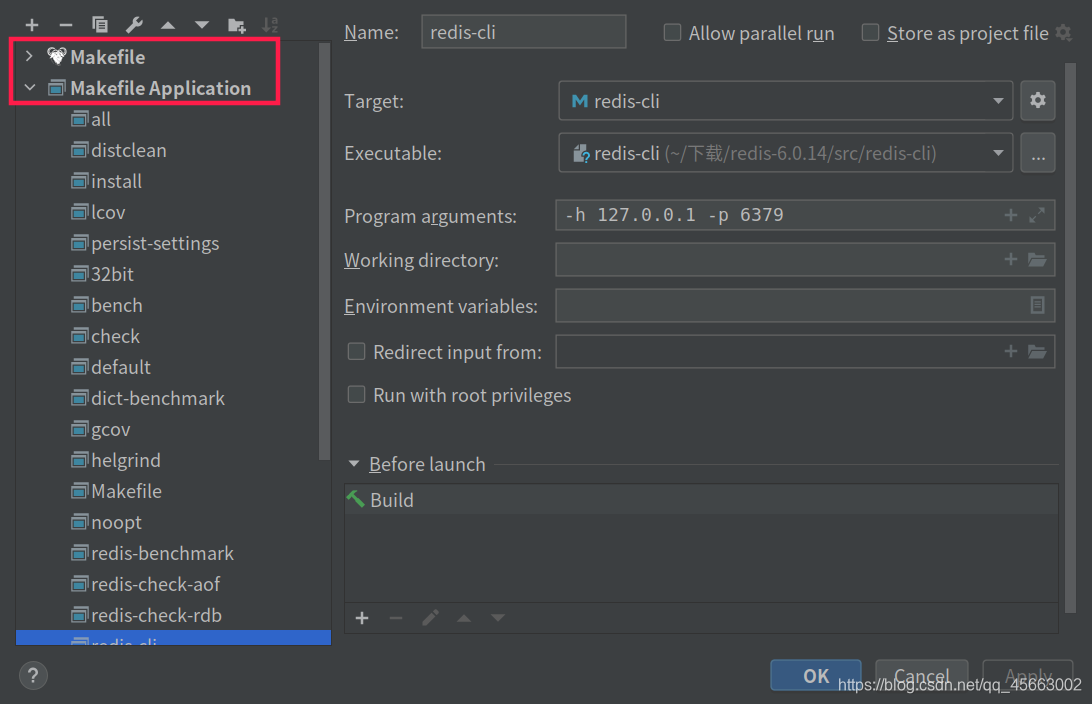This screenshot has width=1092, height=704.
Task: Enable Allow parallel run
Action: (x=672, y=32)
